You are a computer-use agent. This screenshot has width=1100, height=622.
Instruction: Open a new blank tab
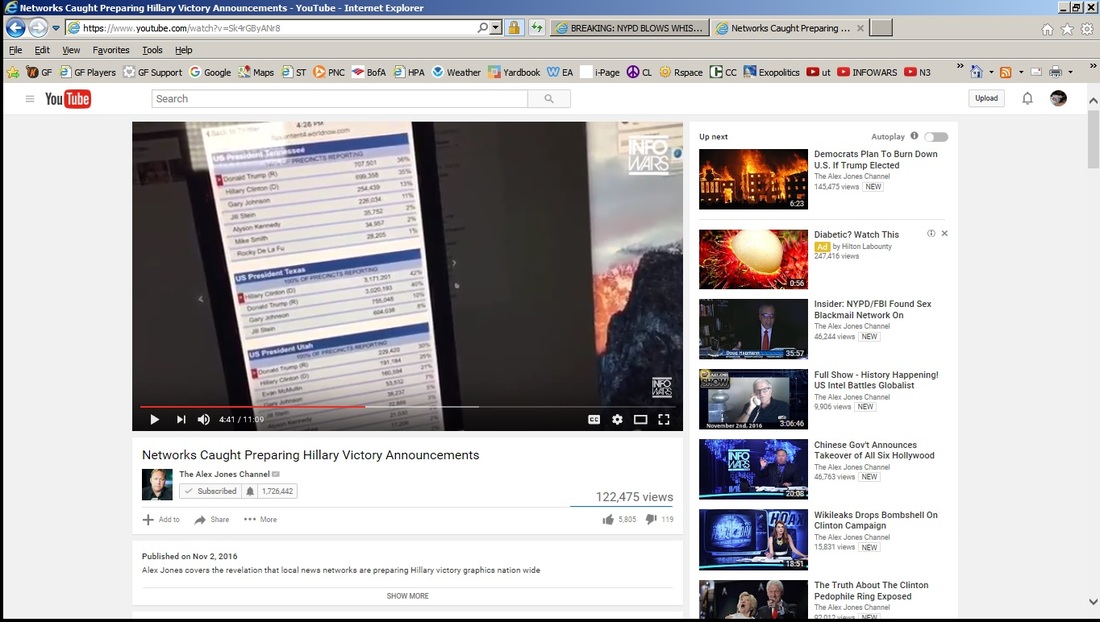click(881, 28)
